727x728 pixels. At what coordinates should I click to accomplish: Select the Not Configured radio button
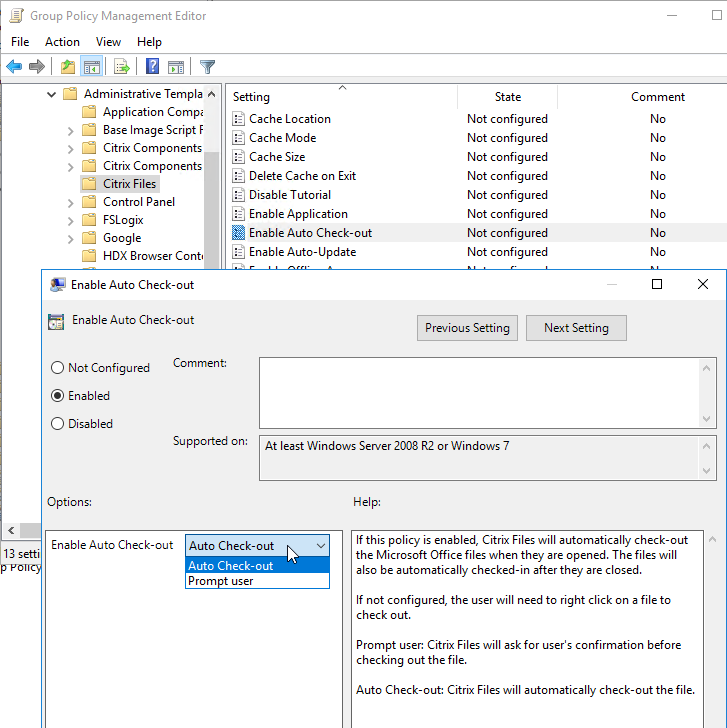(57, 368)
